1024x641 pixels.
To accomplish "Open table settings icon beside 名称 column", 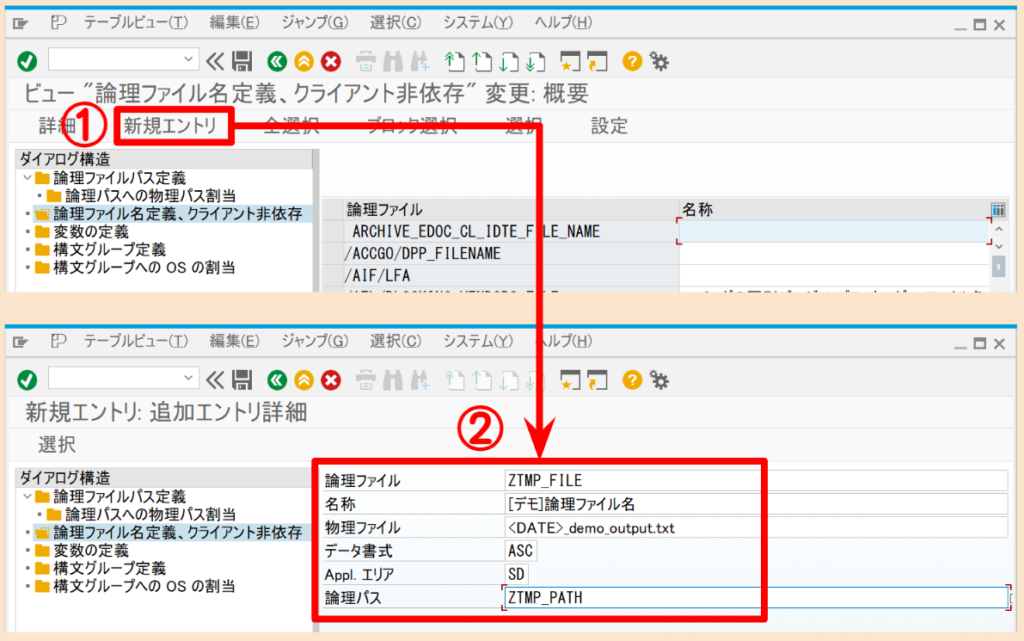I will pos(997,210).
